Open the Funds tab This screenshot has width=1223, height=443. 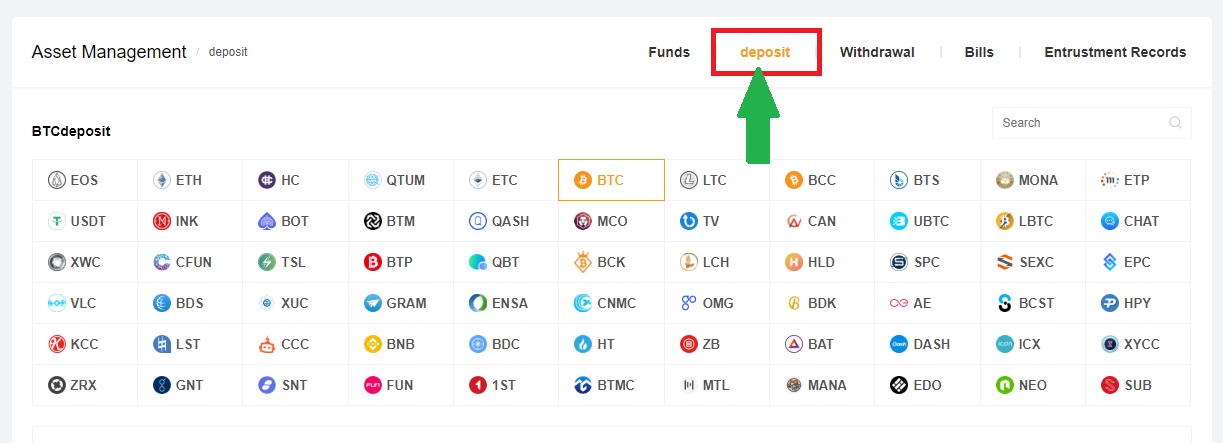pos(669,52)
